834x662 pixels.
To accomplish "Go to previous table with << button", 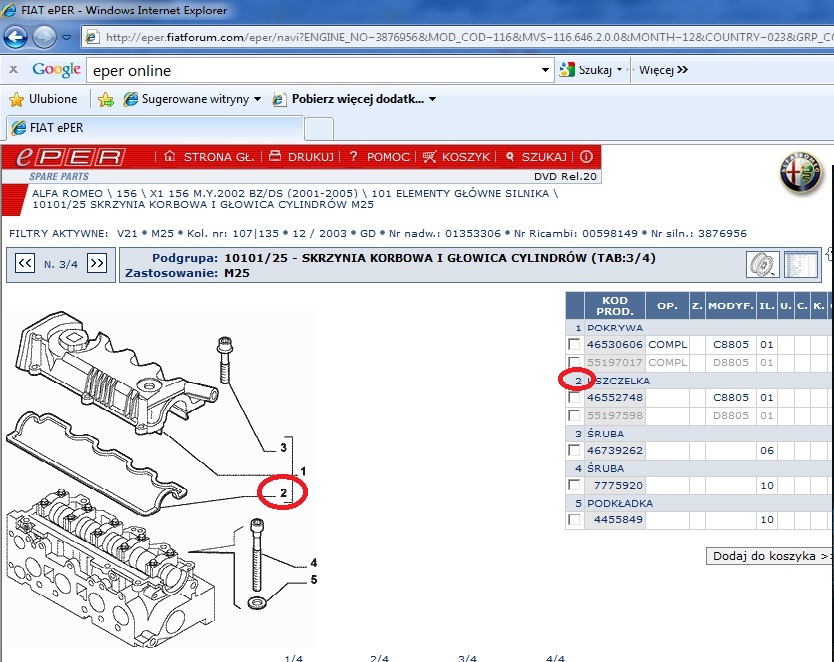I will [x=25, y=263].
